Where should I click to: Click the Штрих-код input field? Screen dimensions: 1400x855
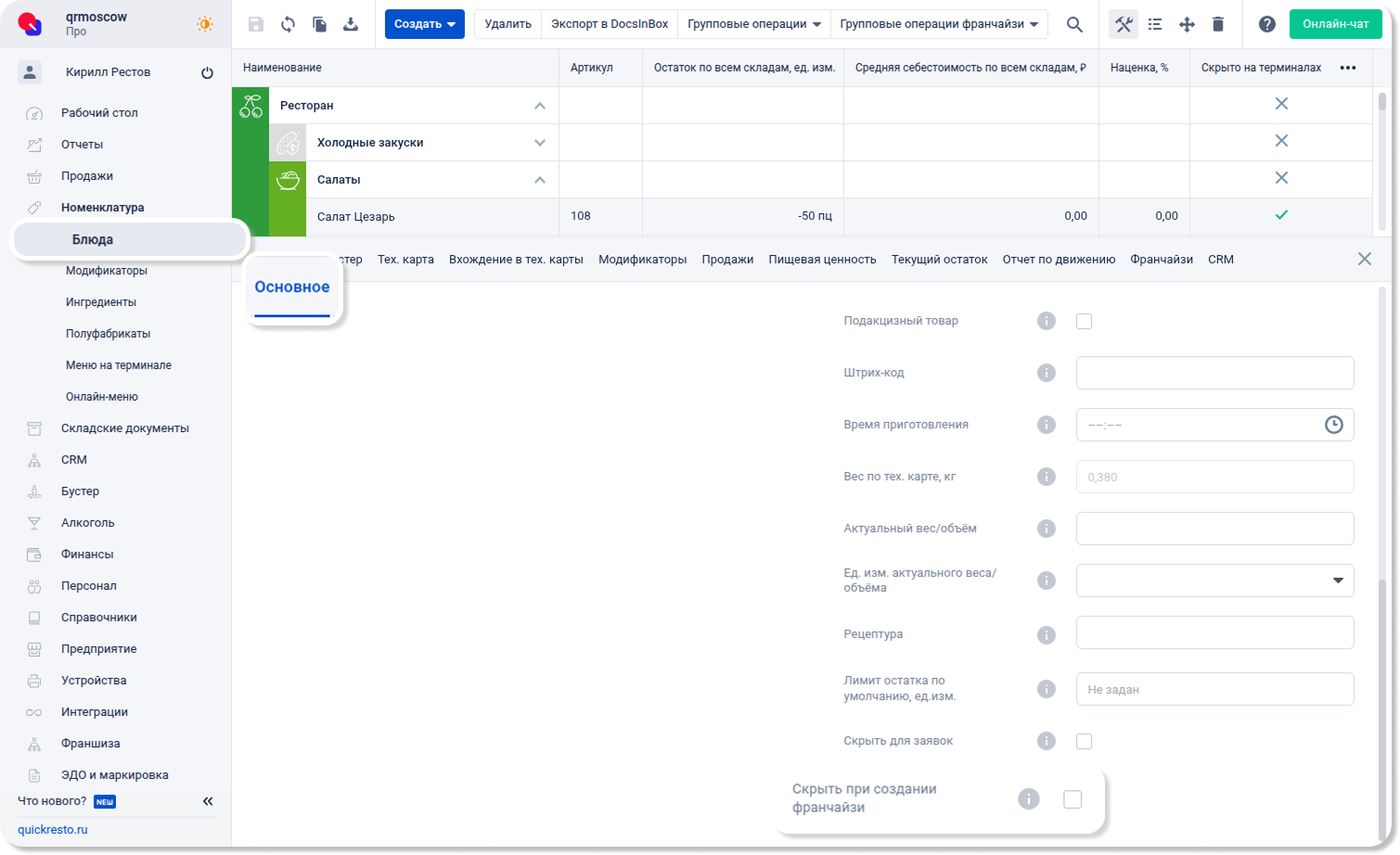point(1214,373)
